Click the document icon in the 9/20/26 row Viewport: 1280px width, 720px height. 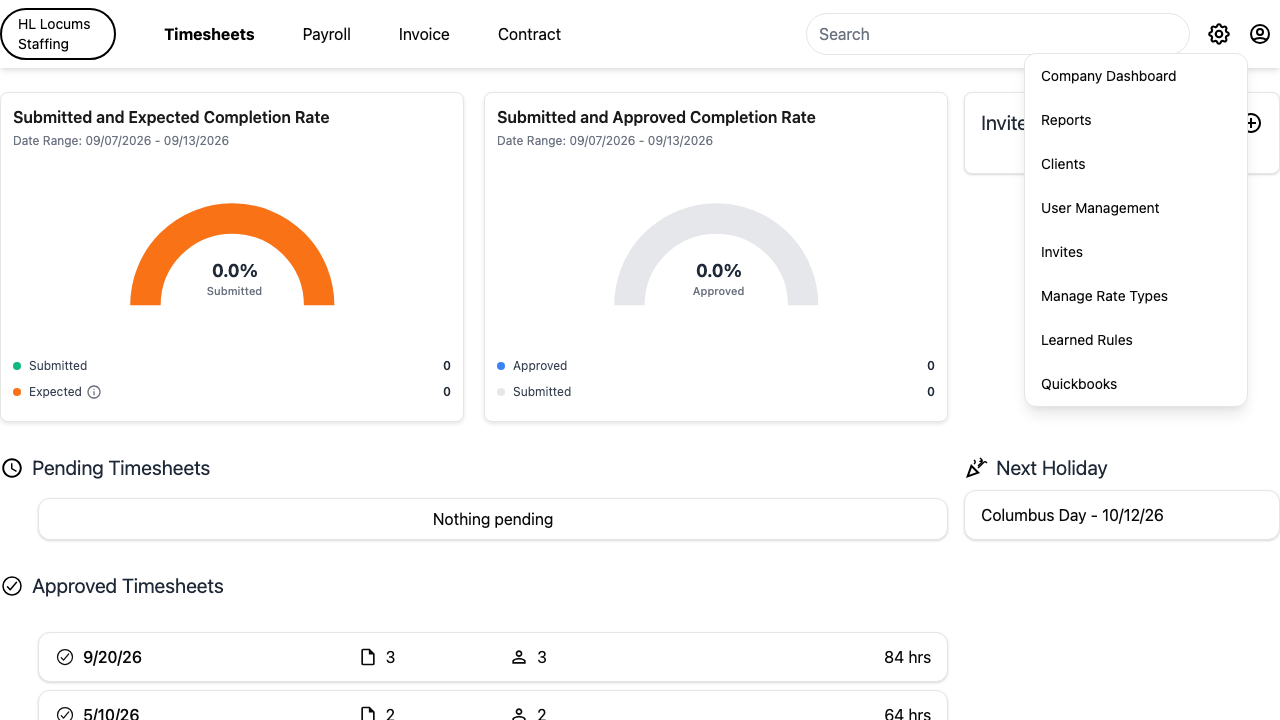click(x=368, y=657)
